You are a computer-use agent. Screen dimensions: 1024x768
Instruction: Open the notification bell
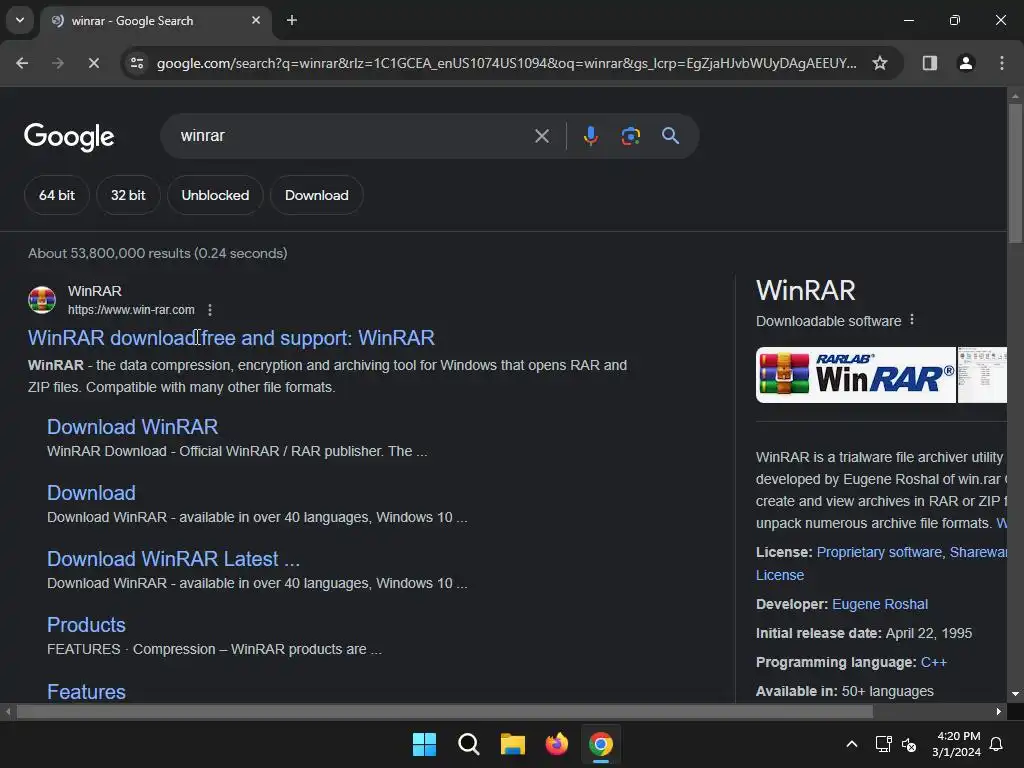click(x=996, y=744)
